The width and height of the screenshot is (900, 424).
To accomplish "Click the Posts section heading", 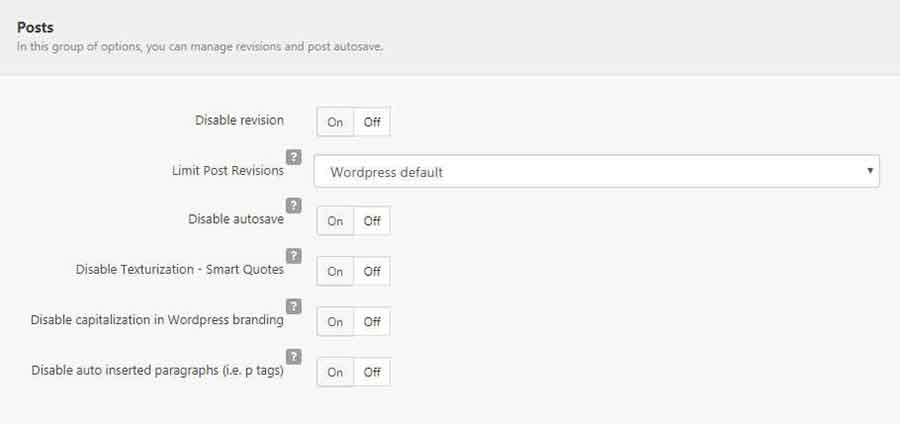I will 35,27.
